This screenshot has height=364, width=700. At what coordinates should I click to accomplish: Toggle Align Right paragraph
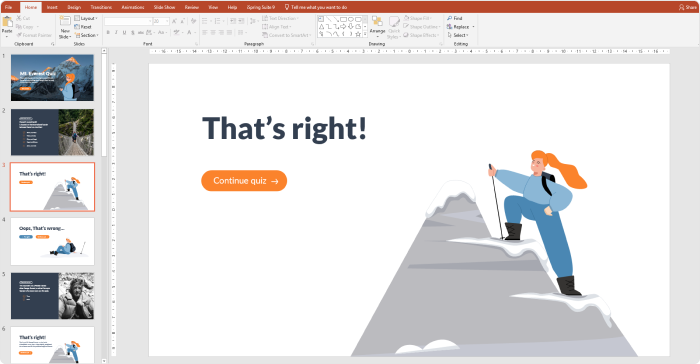click(x=221, y=33)
